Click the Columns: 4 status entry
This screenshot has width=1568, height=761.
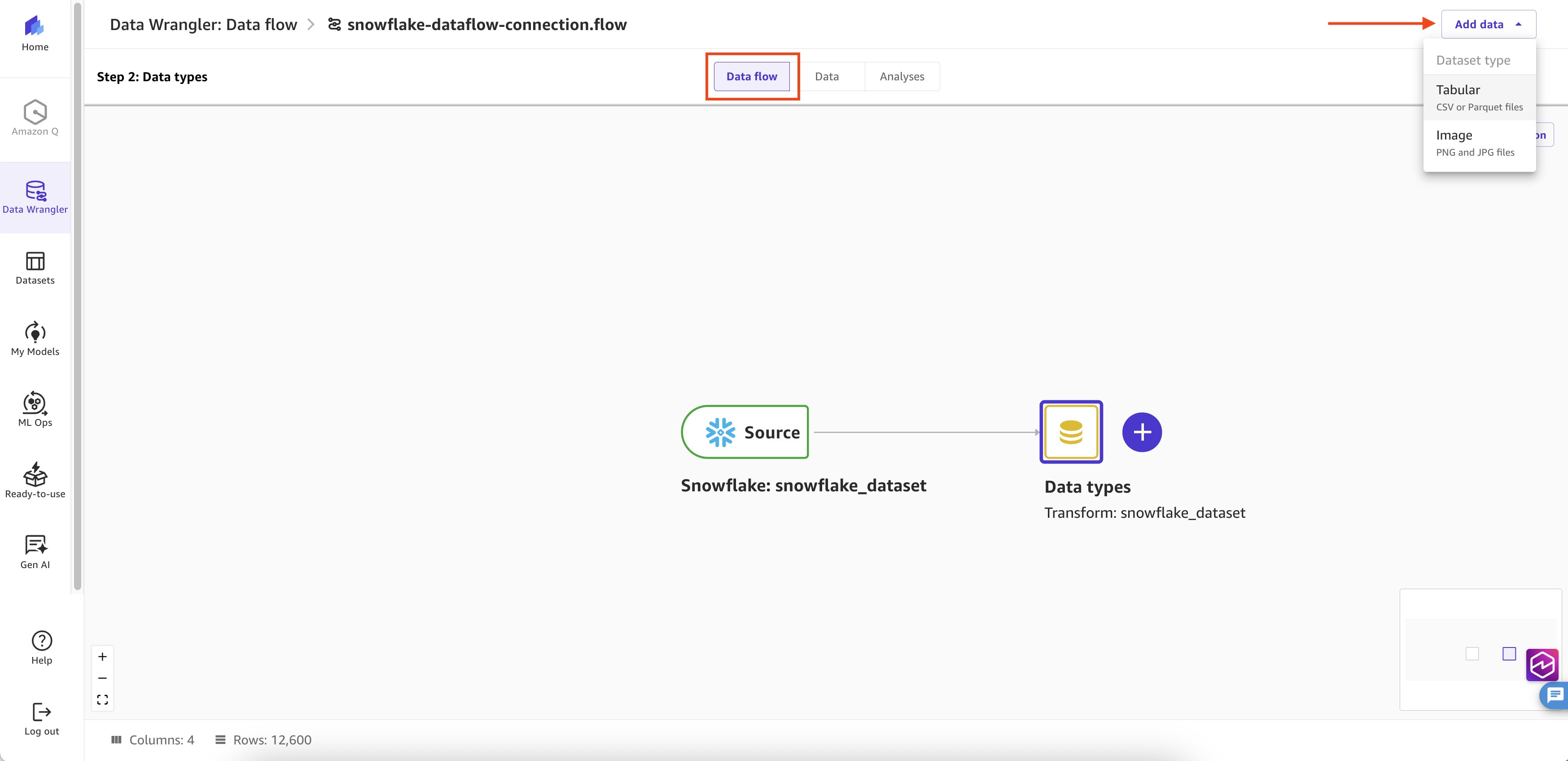click(153, 740)
